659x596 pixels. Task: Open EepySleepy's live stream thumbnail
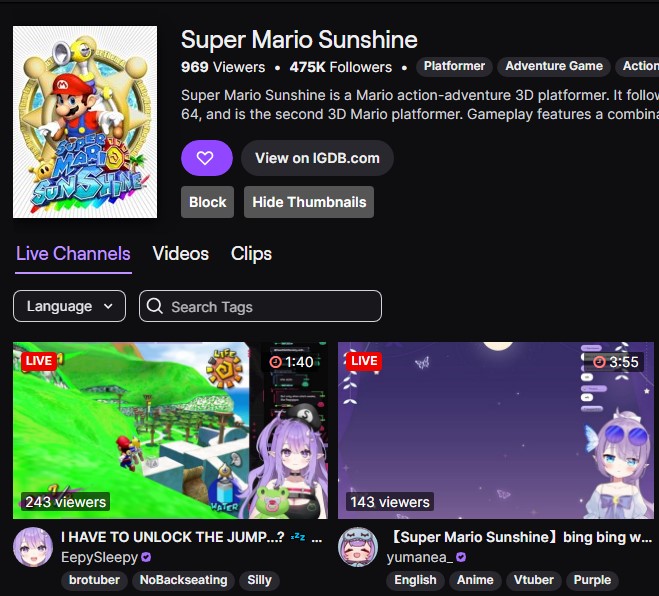[170, 430]
